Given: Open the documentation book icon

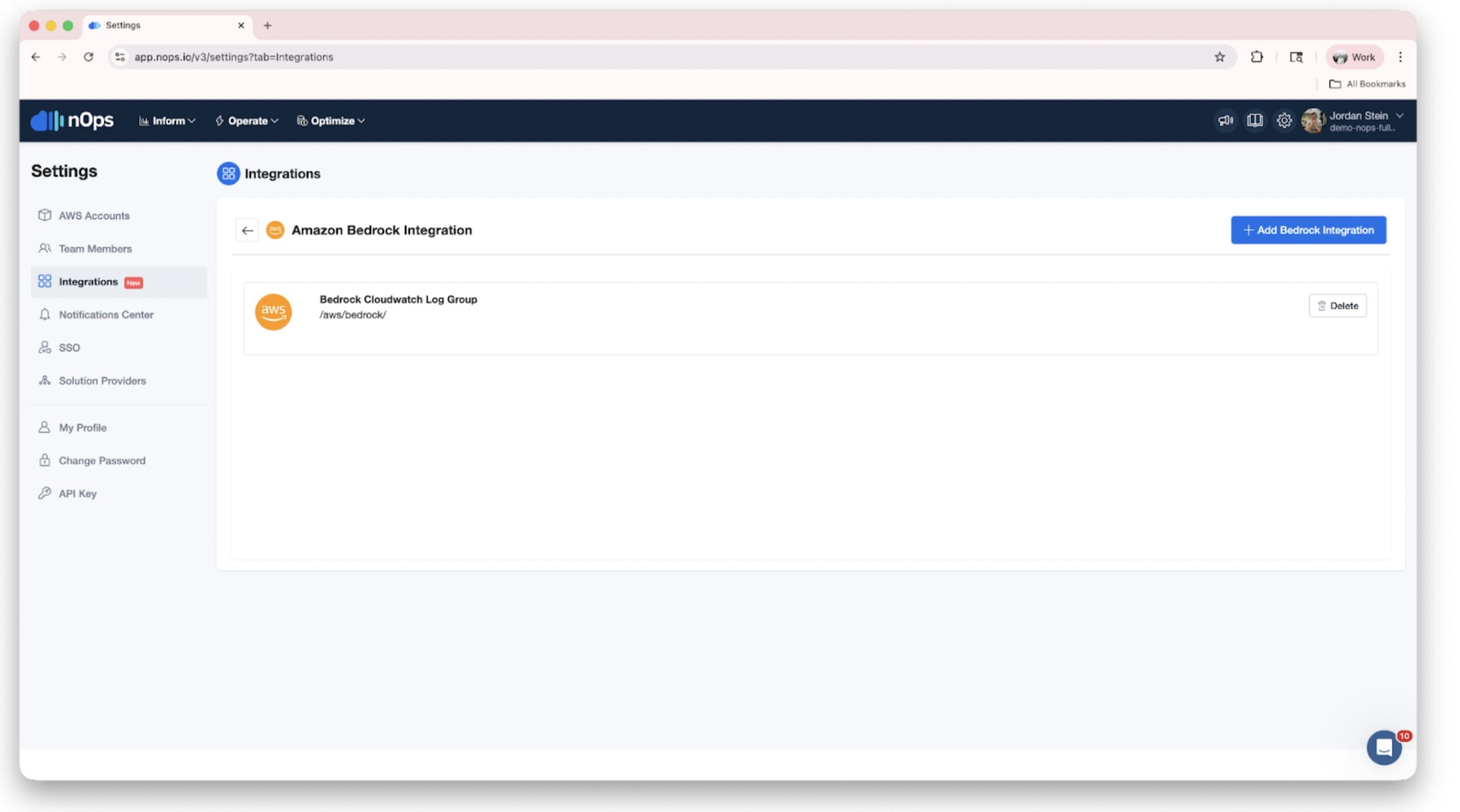Looking at the screenshot, I should point(1255,120).
